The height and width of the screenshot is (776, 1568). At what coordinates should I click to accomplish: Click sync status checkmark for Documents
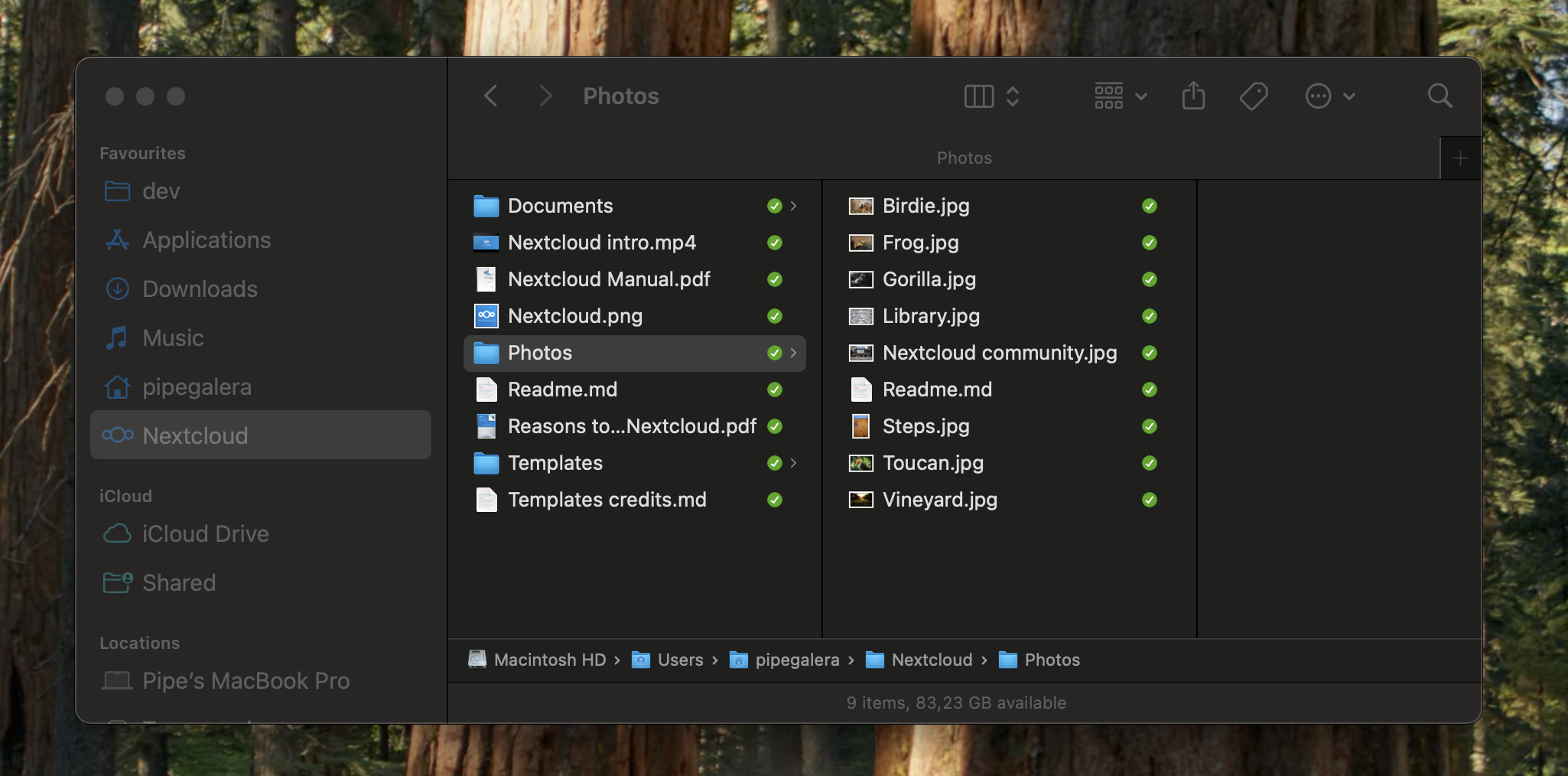click(774, 206)
